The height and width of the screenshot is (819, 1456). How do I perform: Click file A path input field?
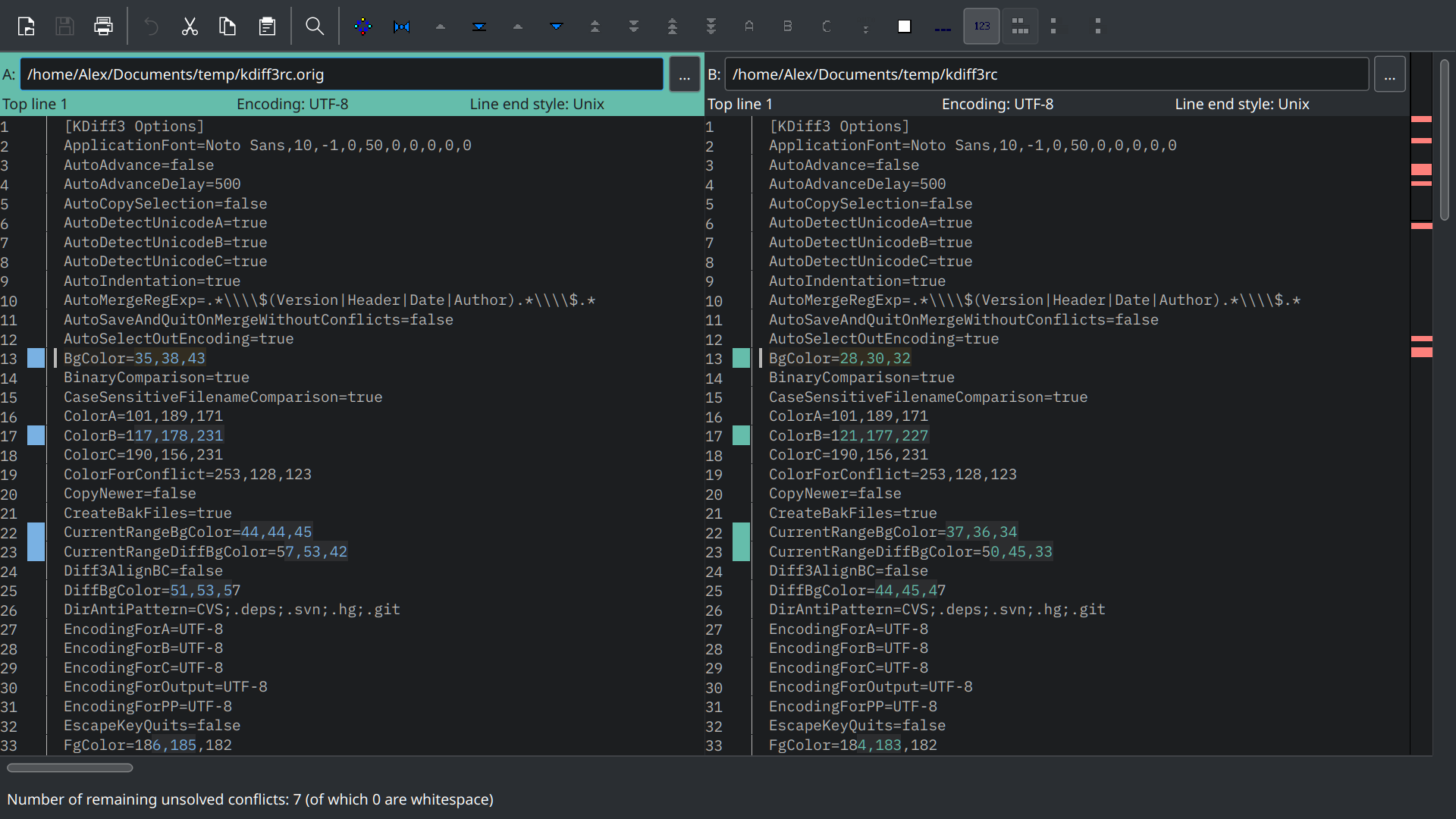click(341, 74)
